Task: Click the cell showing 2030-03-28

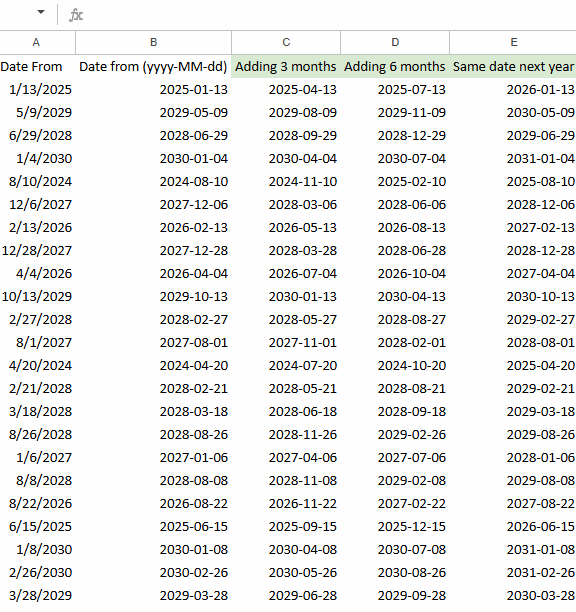Action: (x=513, y=596)
